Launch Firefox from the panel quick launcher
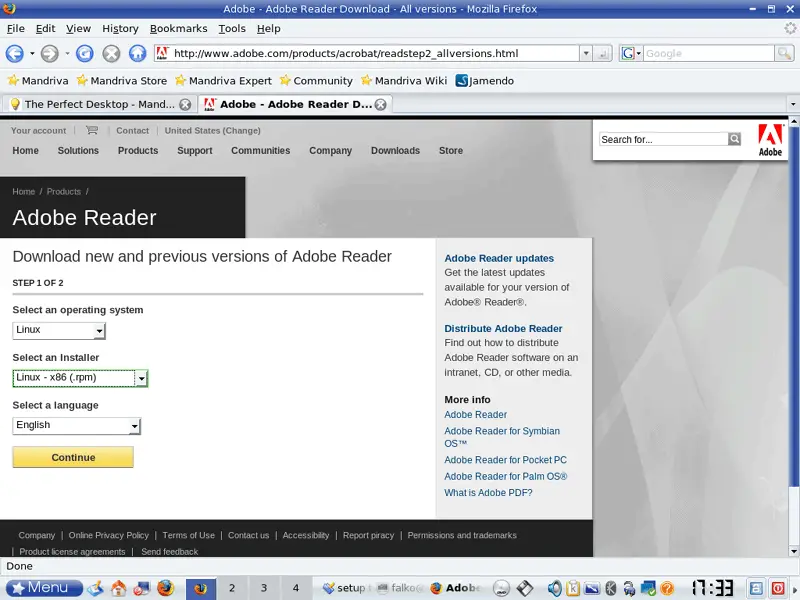Screen dimensions: 800x600 [x=165, y=588]
